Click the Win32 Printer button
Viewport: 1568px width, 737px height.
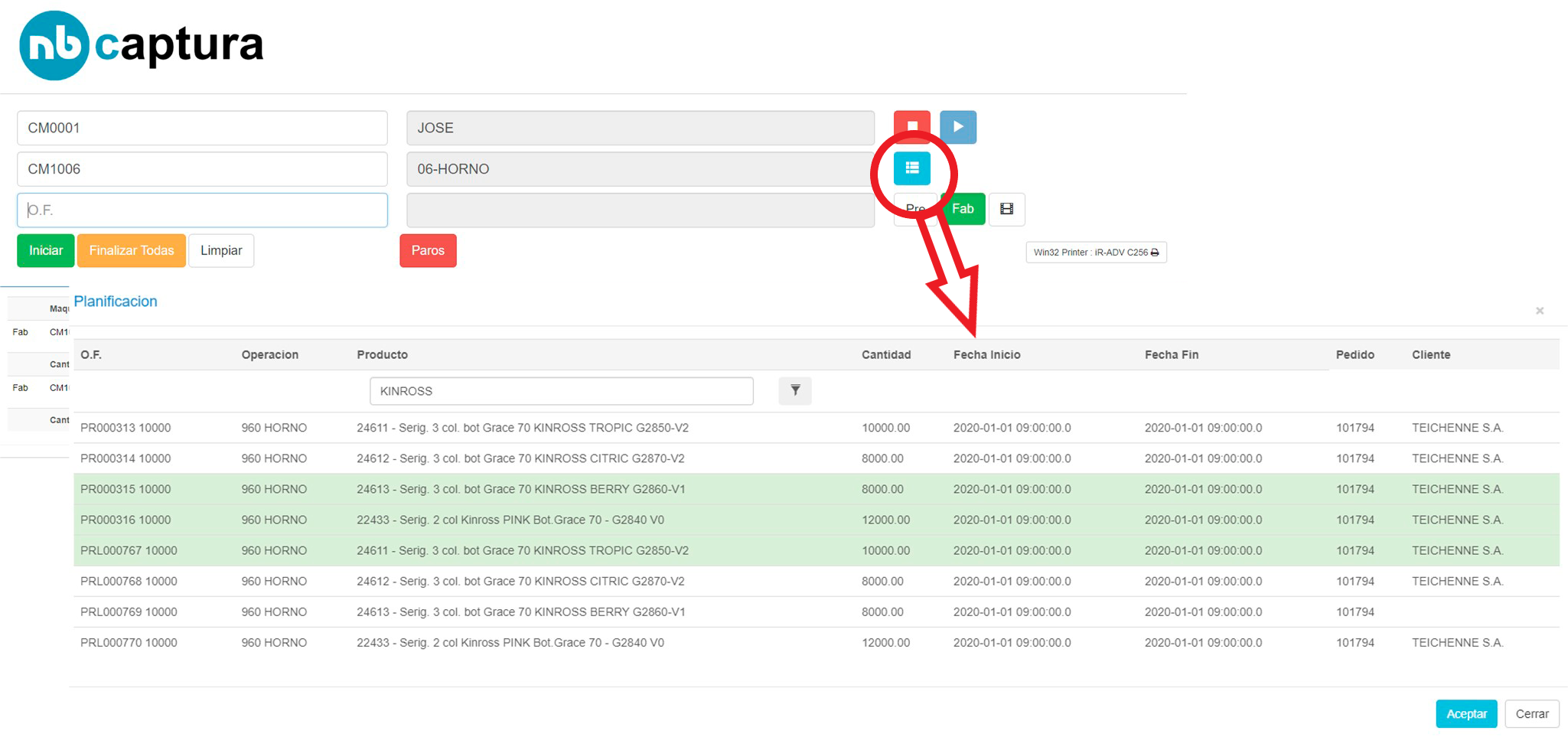tap(1096, 253)
